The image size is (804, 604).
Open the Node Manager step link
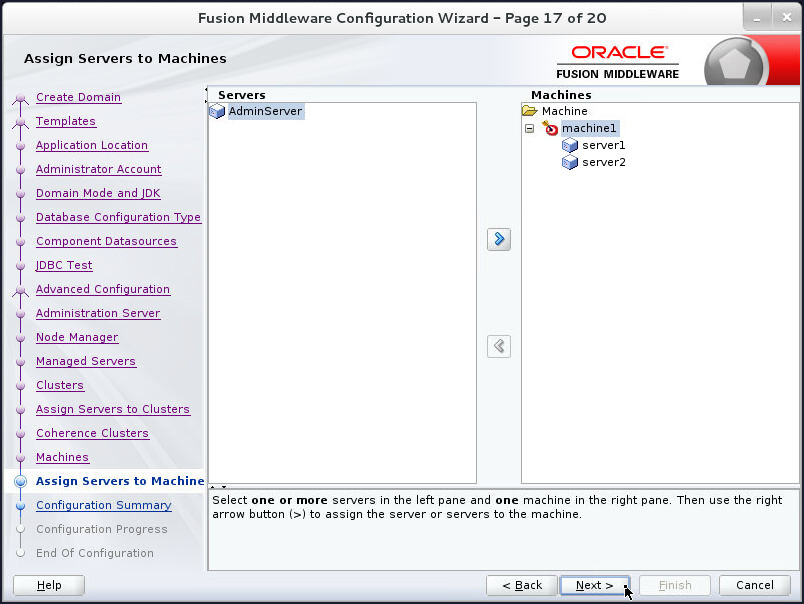tap(76, 337)
